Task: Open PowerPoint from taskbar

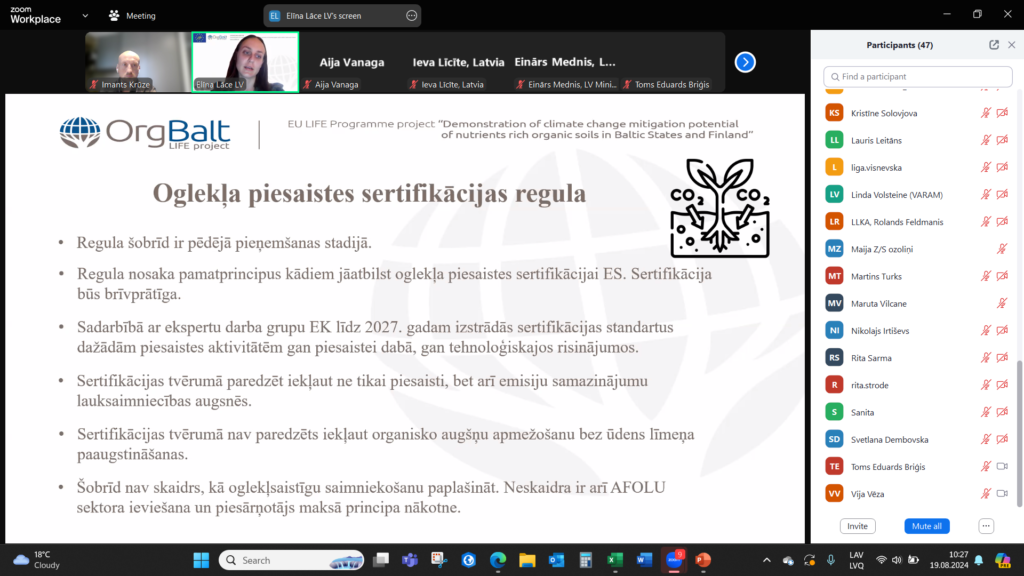Action: (703, 560)
